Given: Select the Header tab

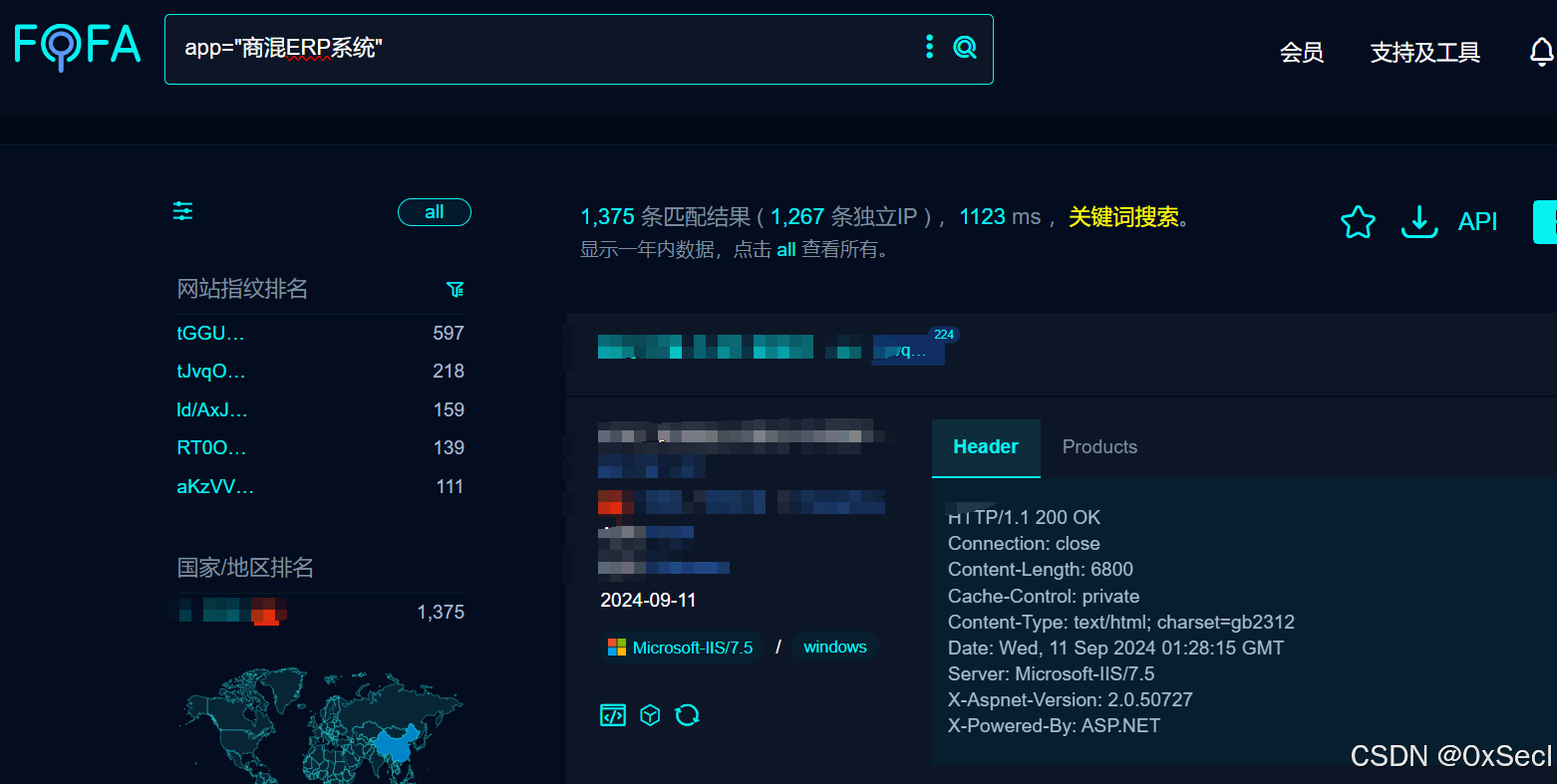Looking at the screenshot, I should 986,446.
